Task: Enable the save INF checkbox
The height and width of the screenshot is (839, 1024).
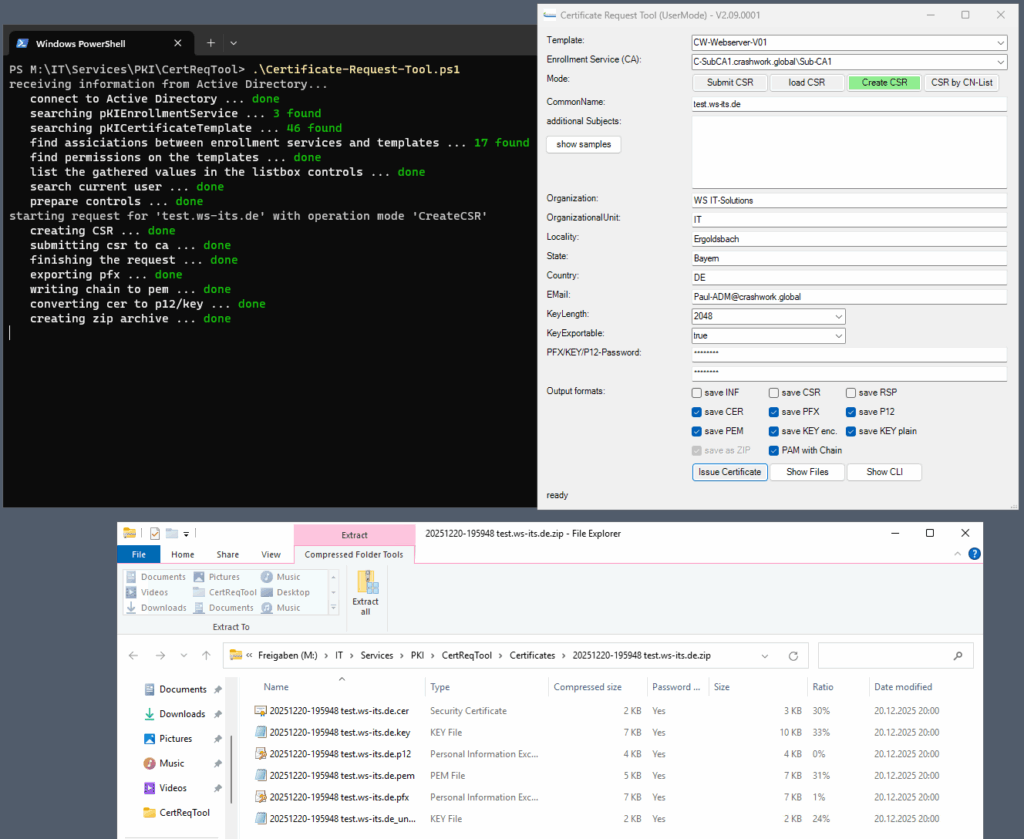Action: (x=697, y=393)
